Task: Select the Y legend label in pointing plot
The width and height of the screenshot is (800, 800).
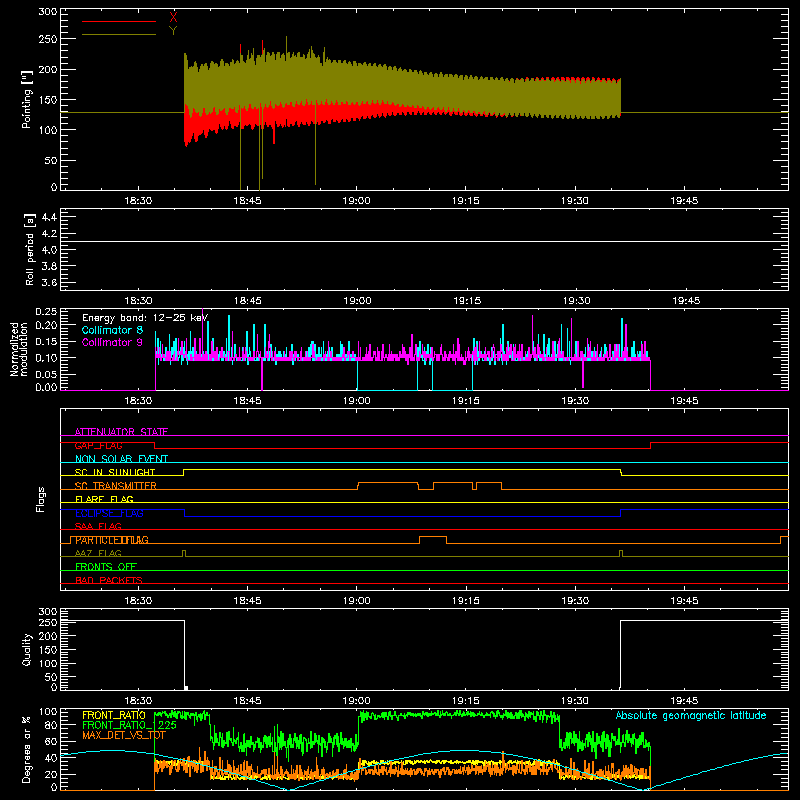Action: pos(173,31)
